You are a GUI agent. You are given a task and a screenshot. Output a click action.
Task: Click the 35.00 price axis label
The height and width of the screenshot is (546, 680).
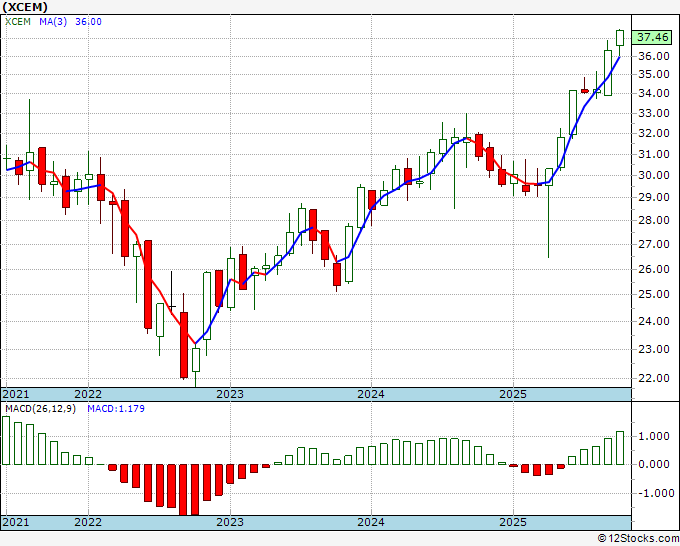point(654,74)
